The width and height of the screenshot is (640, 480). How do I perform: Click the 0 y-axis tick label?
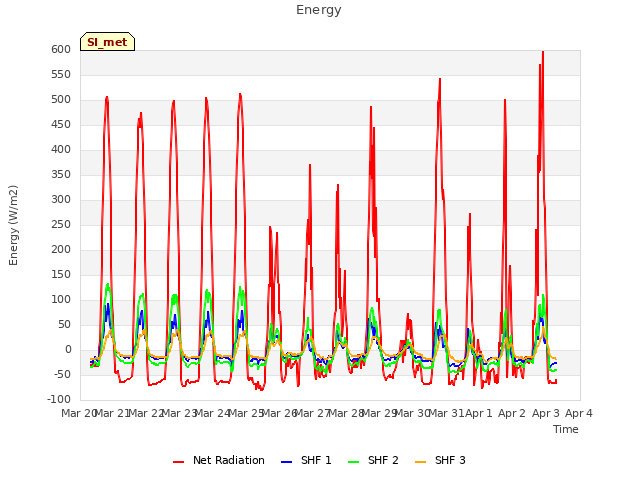(68, 350)
